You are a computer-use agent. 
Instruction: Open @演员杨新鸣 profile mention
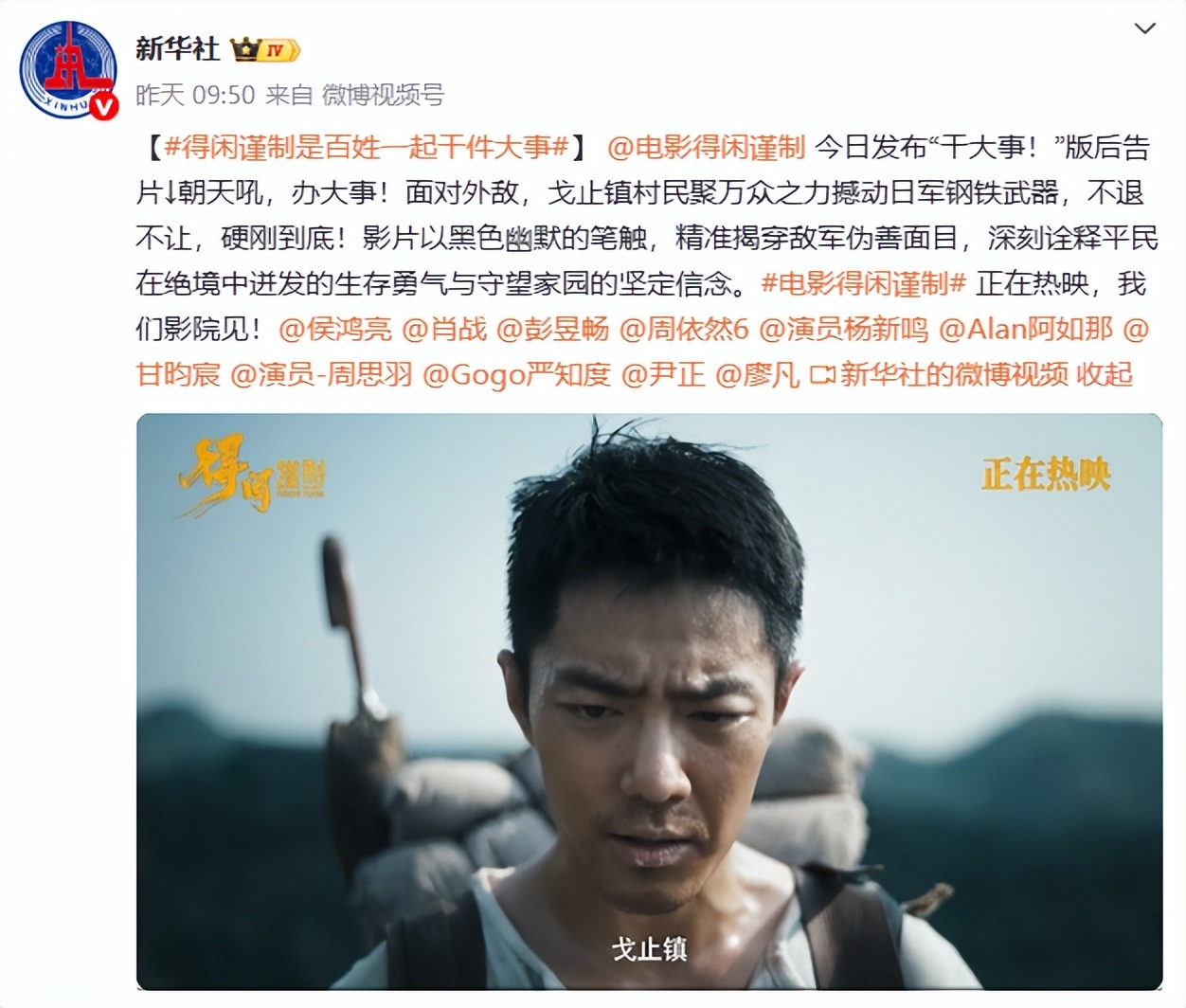(844, 329)
